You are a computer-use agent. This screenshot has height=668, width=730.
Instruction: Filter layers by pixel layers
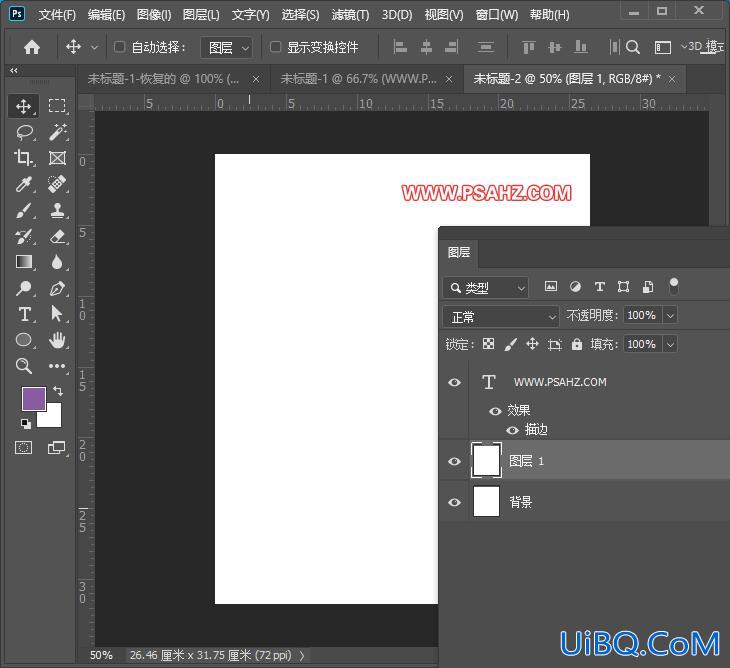tap(551, 287)
